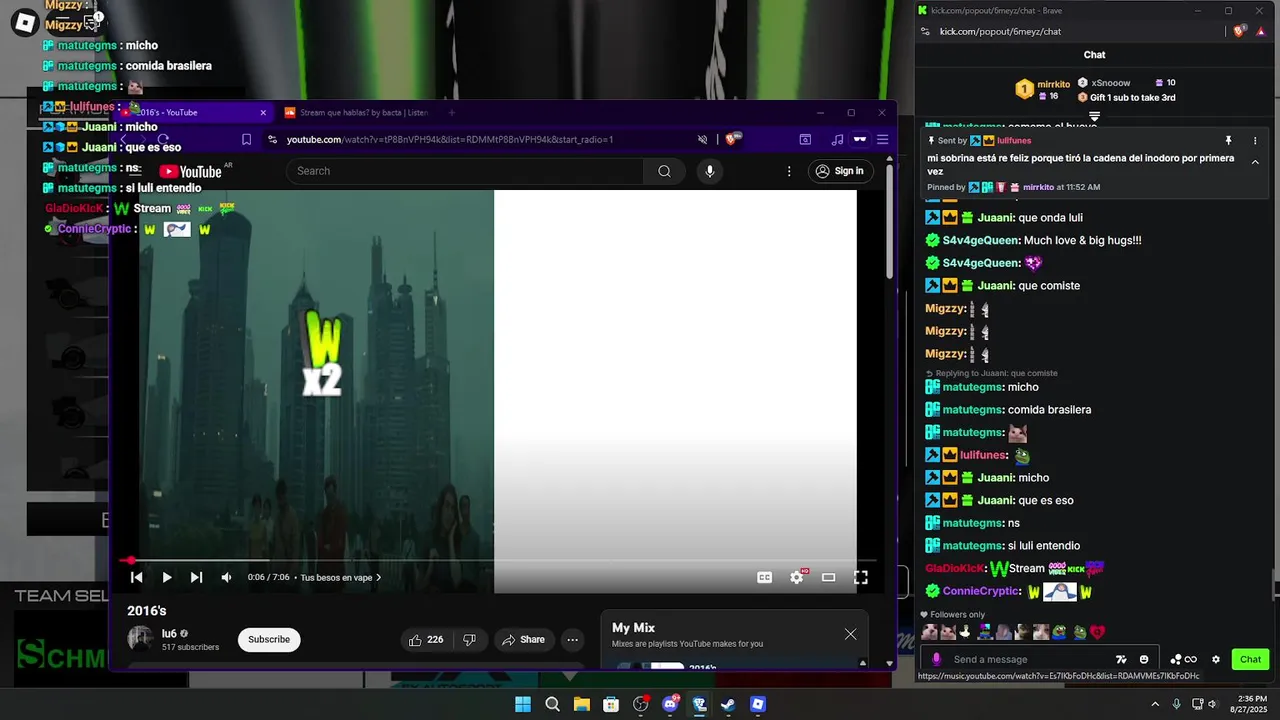The width and height of the screenshot is (1280, 720).
Task: Click the Kick chat 'Send a message' field
Action: tap(1030, 659)
